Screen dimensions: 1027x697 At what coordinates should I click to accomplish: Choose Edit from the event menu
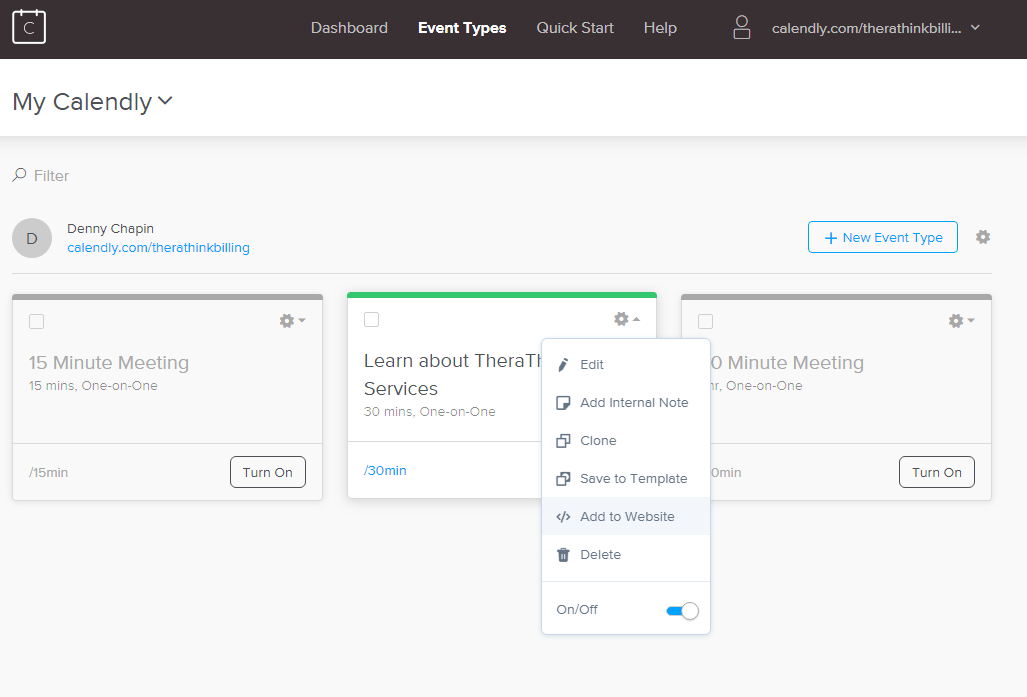pyautogui.click(x=626, y=365)
